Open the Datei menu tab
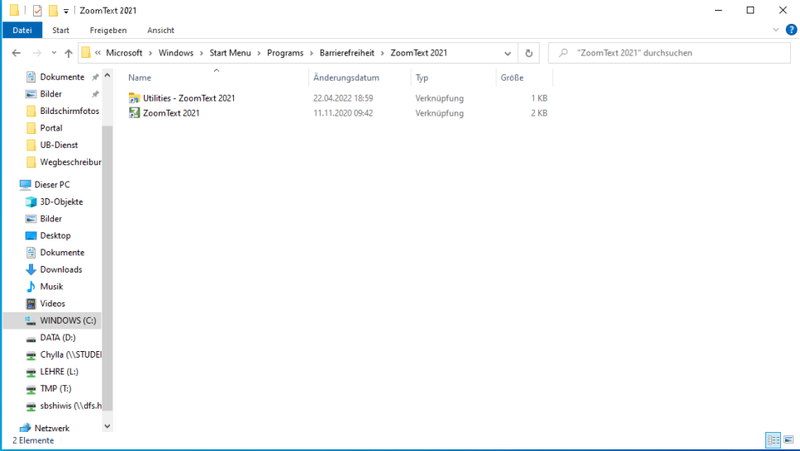 click(x=22, y=30)
